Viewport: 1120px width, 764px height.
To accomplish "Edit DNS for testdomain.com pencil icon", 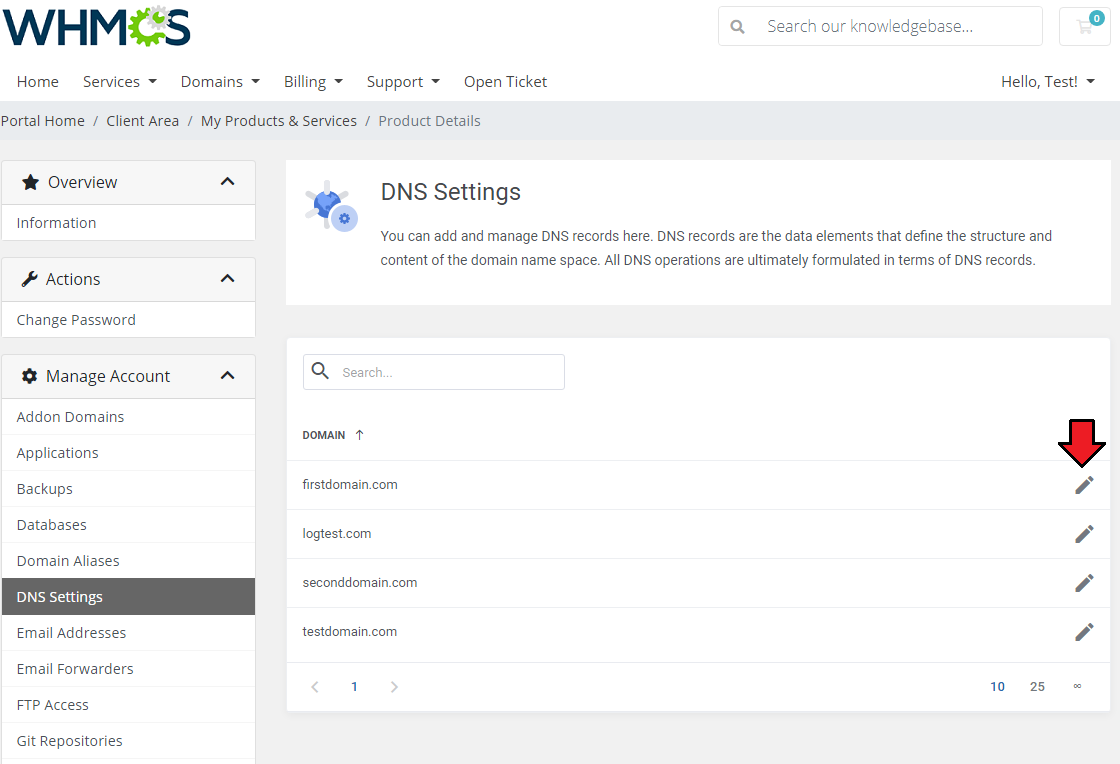I will click(1084, 632).
